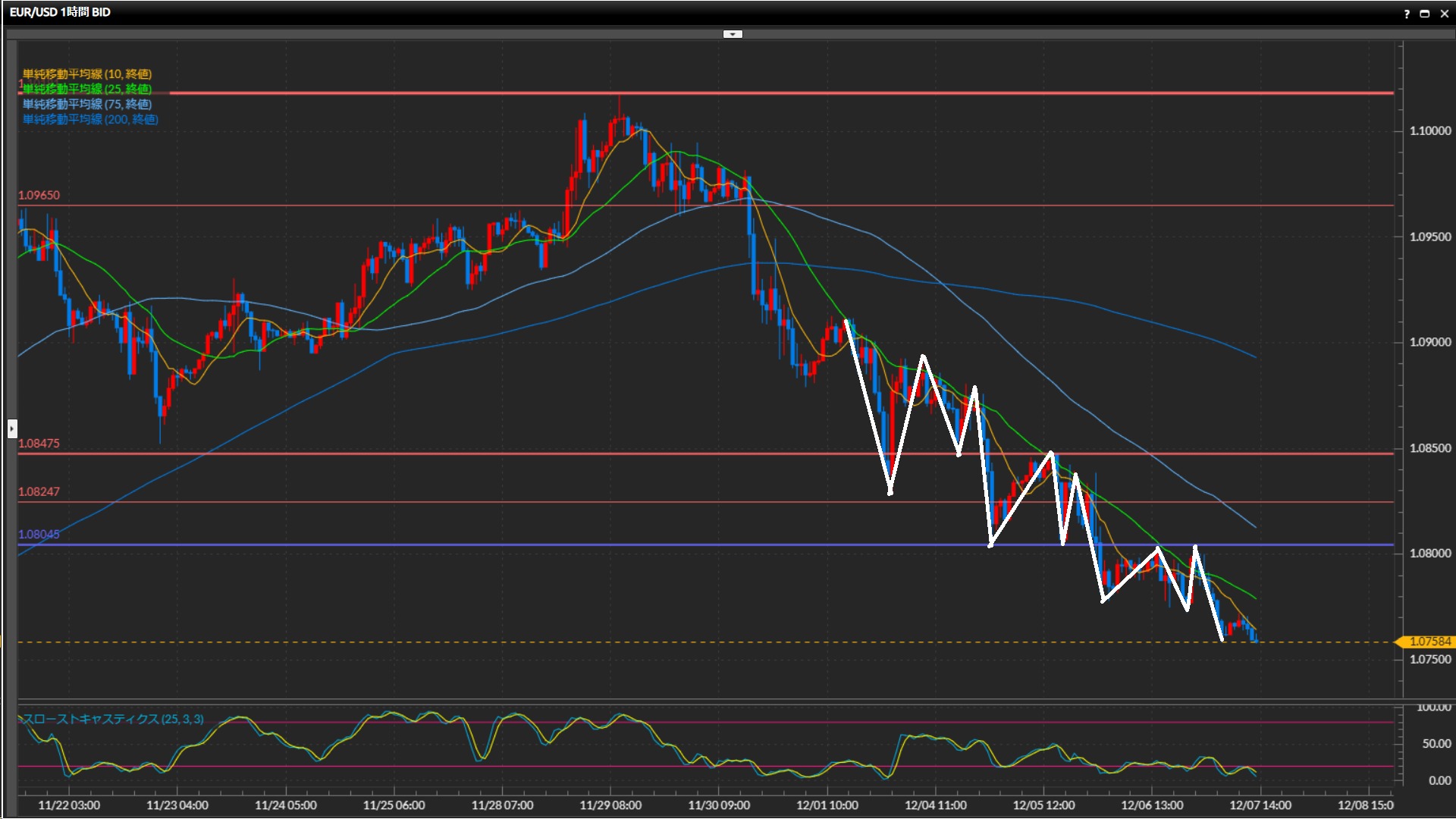Click the EUR/USD 1時間 BID title
Image resolution: width=1456 pixels, height=819 pixels.
tap(60, 12)
